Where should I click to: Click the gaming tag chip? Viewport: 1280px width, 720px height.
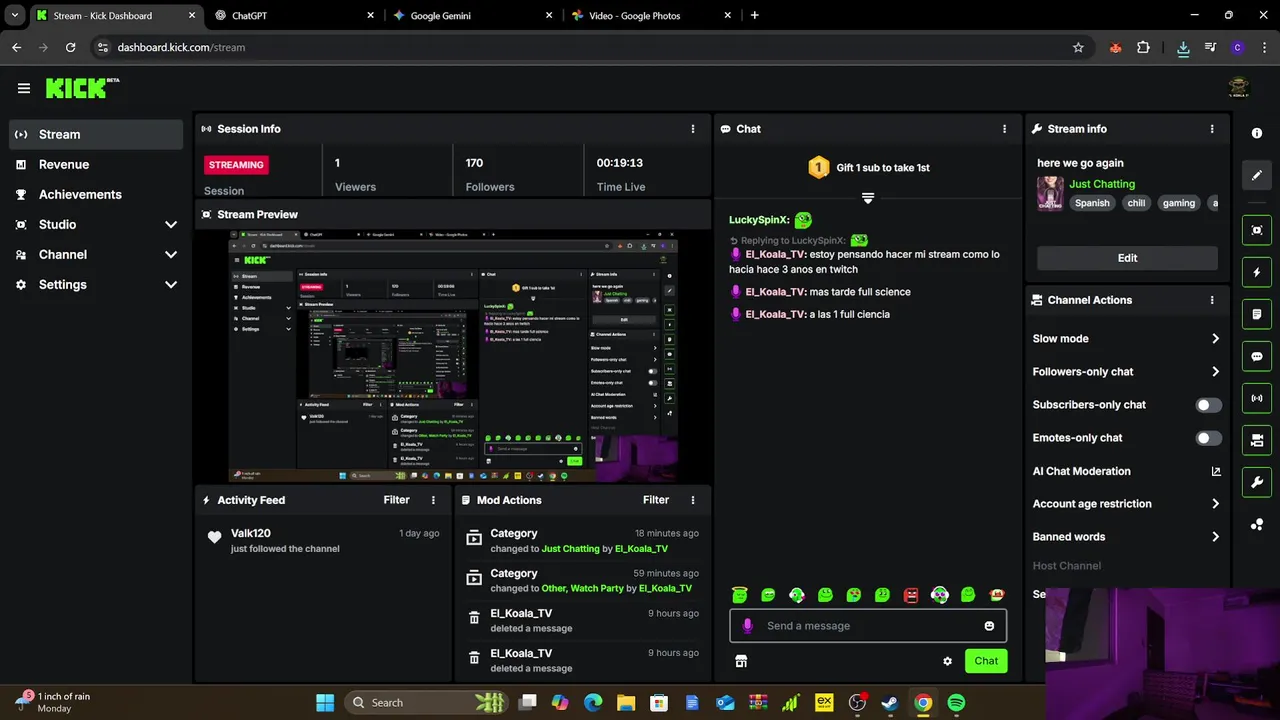[x=1178, y=203]
